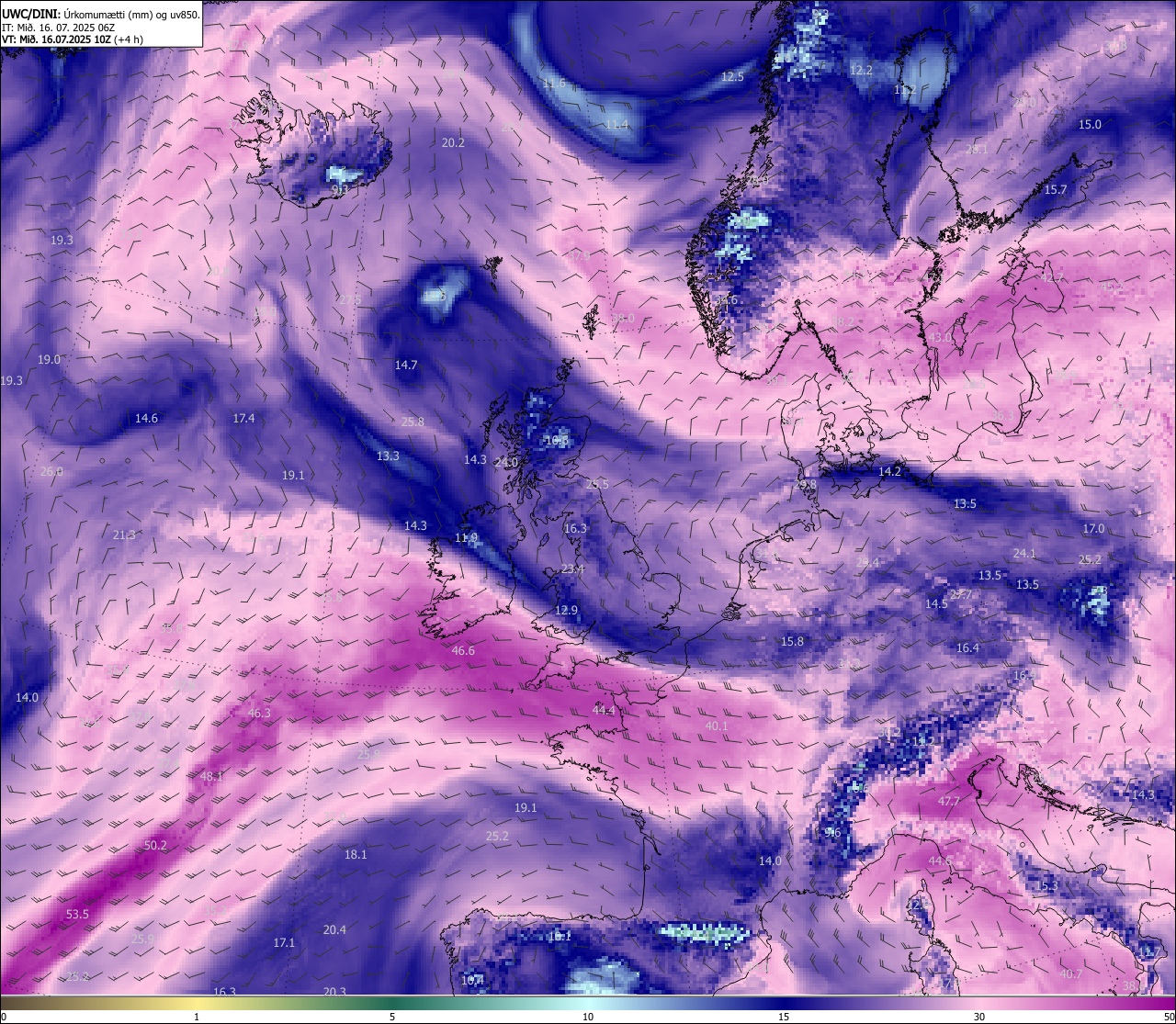
Task: Click the 23.4 value label
Action: 572,568
